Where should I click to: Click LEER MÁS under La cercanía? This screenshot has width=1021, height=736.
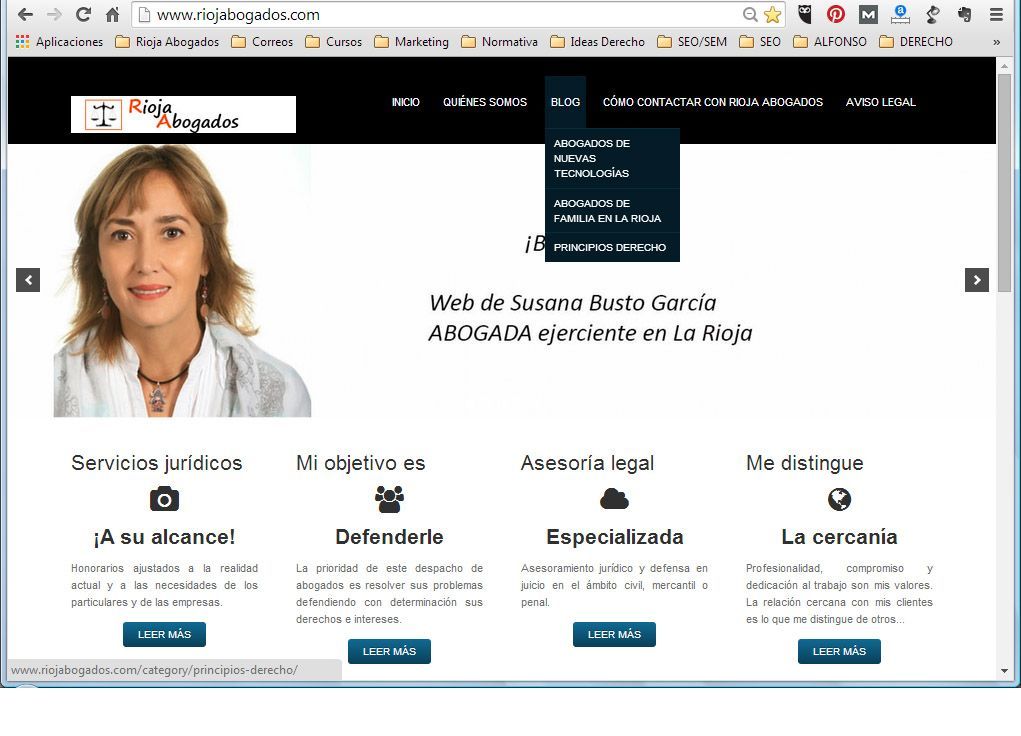point(839,651)
